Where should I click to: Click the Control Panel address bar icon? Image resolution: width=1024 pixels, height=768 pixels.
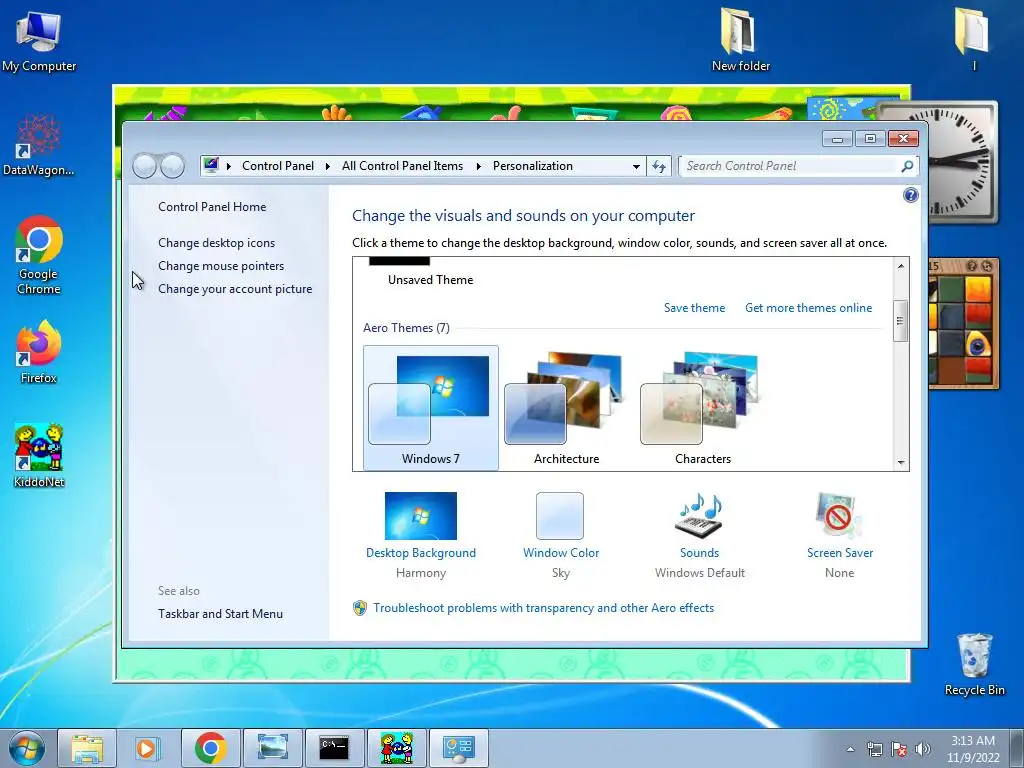210,165
